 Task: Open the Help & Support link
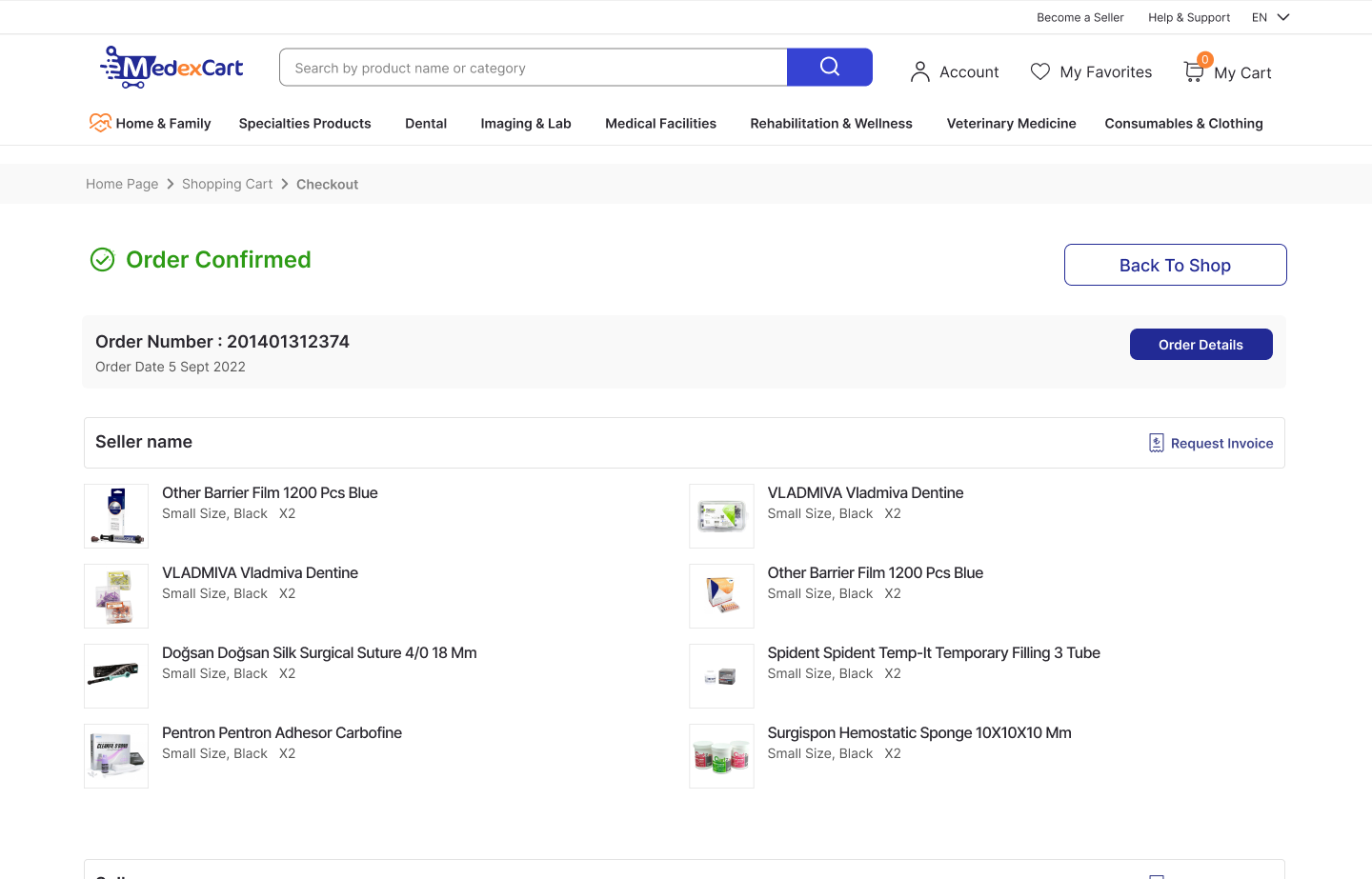point(1189,17)
